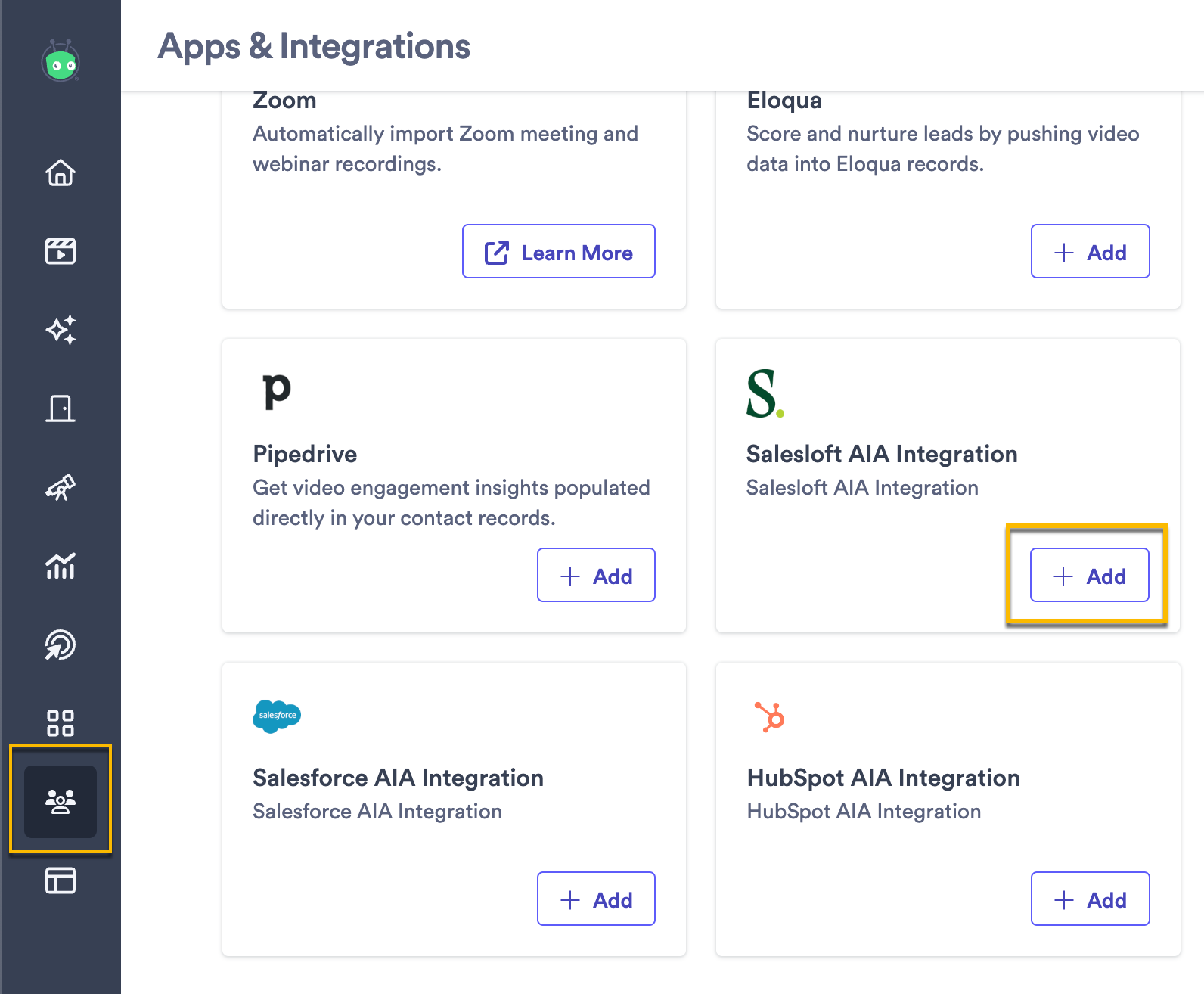Add the Salesloft AIA Integration
1204x994 pixels.
tap(1090, 575)
